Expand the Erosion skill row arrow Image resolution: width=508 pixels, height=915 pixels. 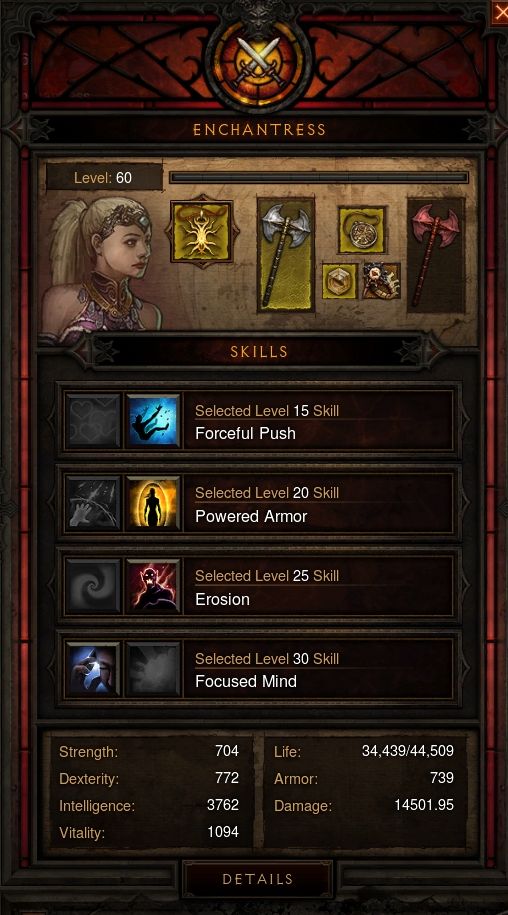point(465,586)
